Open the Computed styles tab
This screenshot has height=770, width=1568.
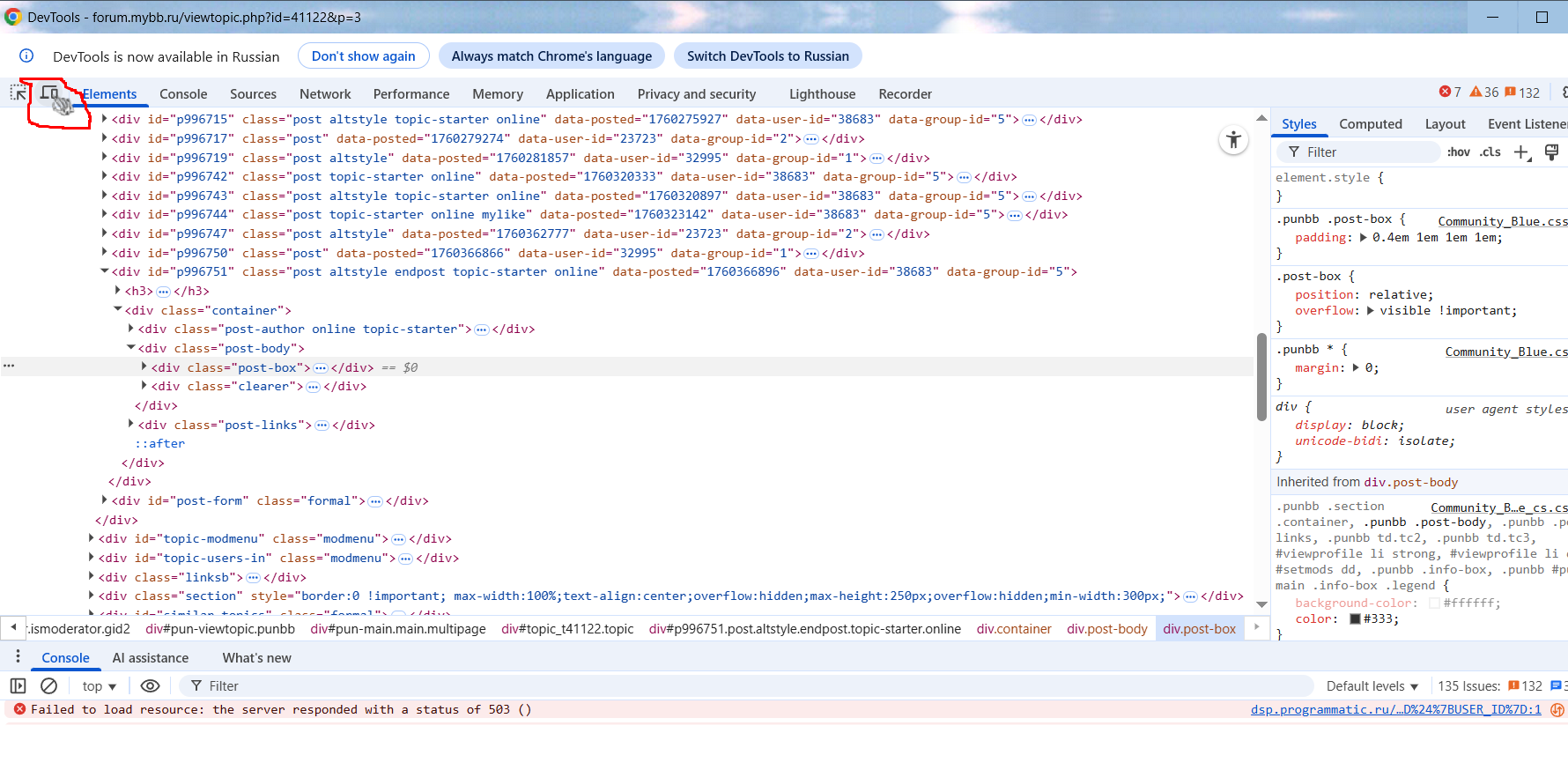[1370, 124]
